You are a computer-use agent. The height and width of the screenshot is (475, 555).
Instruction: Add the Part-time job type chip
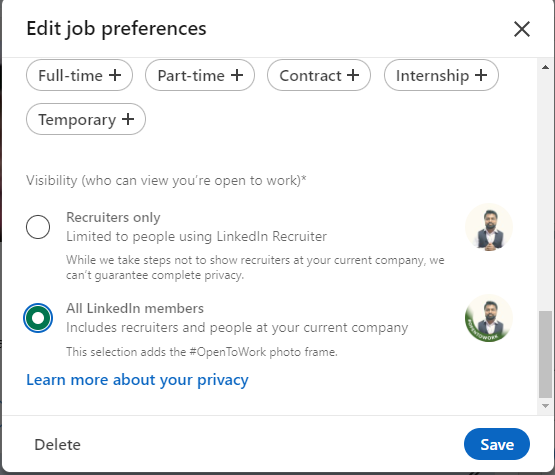pyautogui.click(x=200, y=75)
